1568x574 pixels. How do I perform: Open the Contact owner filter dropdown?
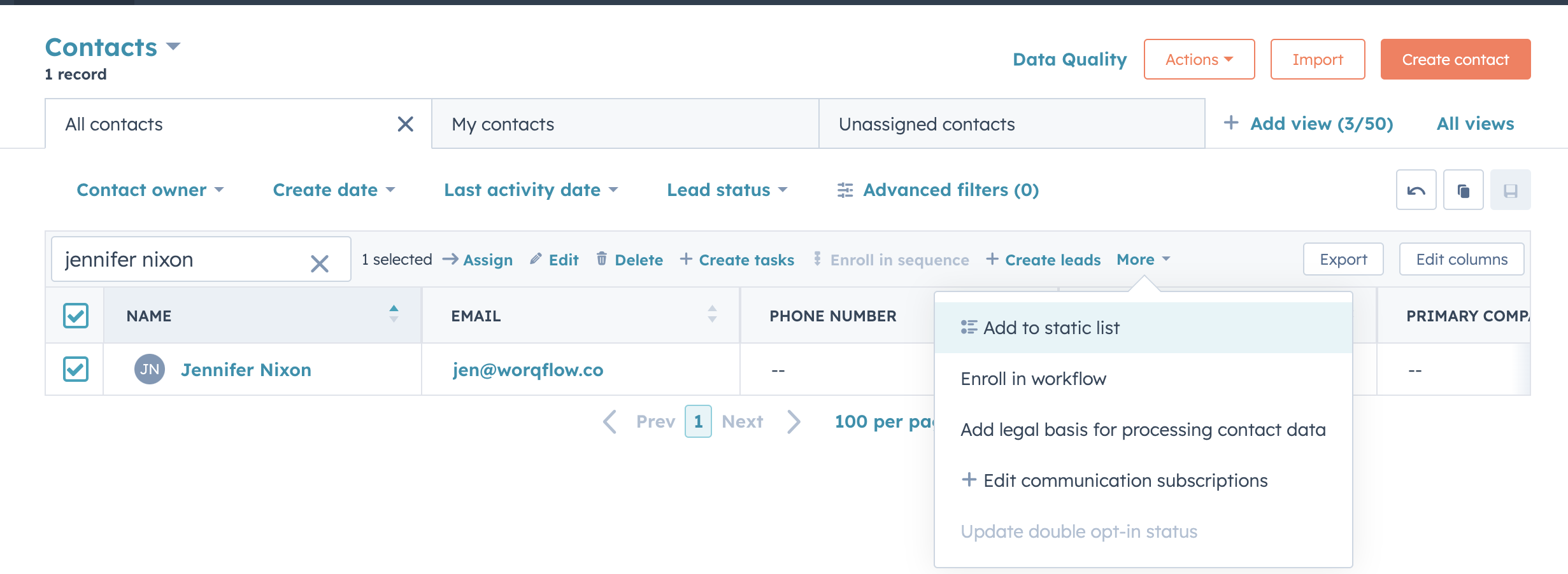pyautogui.click(x=150, y=189)
